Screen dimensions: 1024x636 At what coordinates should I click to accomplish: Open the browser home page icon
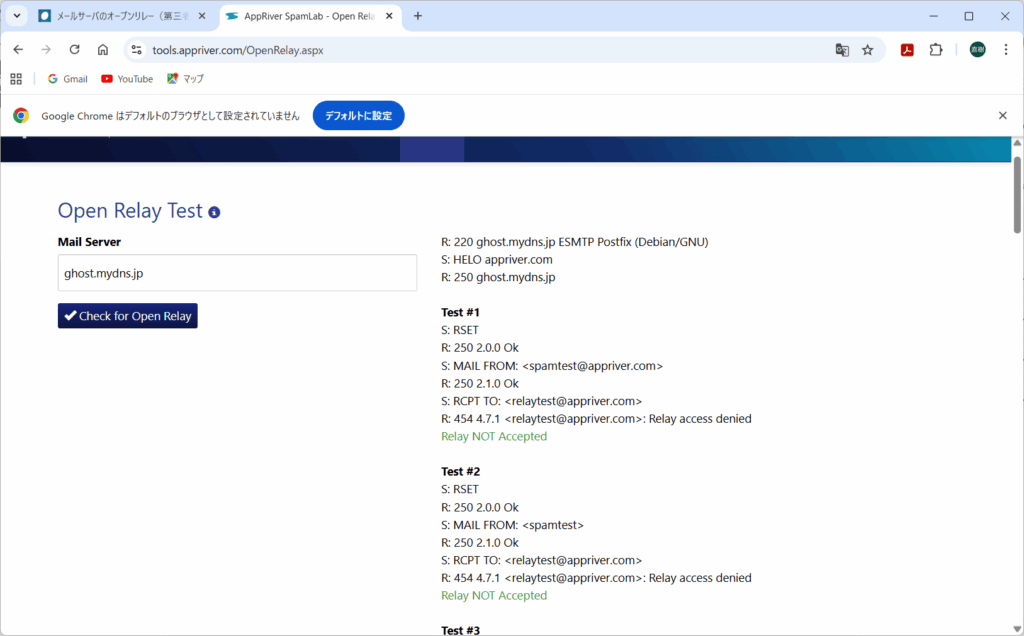[x=103, y=50]
